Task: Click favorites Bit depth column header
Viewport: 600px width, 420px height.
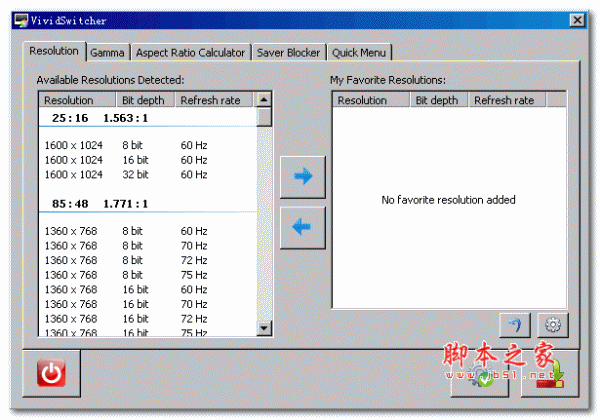Action: click(439, 100)
